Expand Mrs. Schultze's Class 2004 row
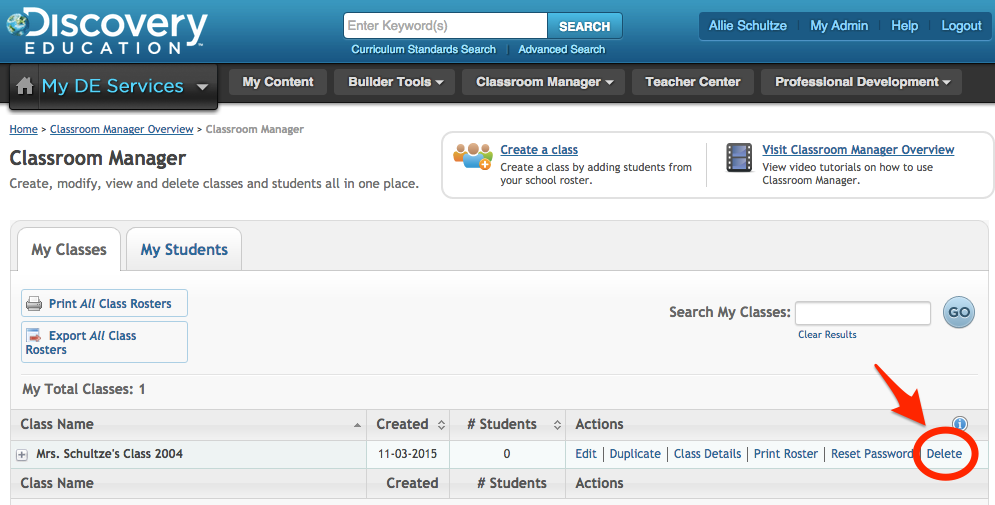The height and width of the screenshot is (505, 995). [x=22, y=455]
